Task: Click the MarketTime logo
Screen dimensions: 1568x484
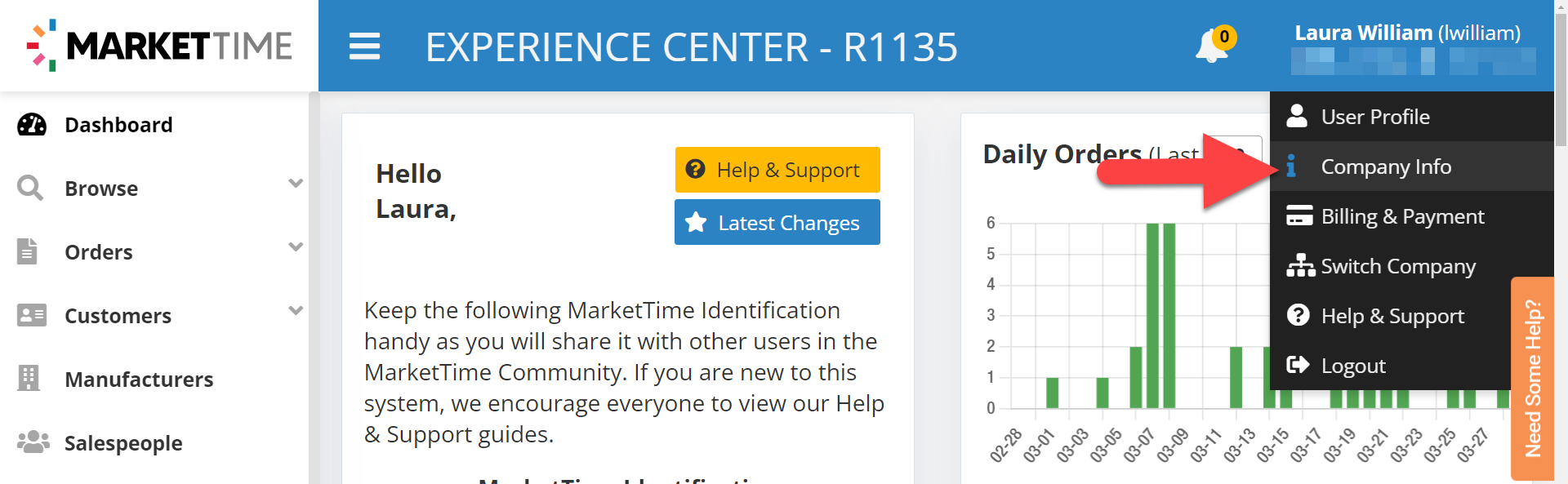Action: [159, 46]
